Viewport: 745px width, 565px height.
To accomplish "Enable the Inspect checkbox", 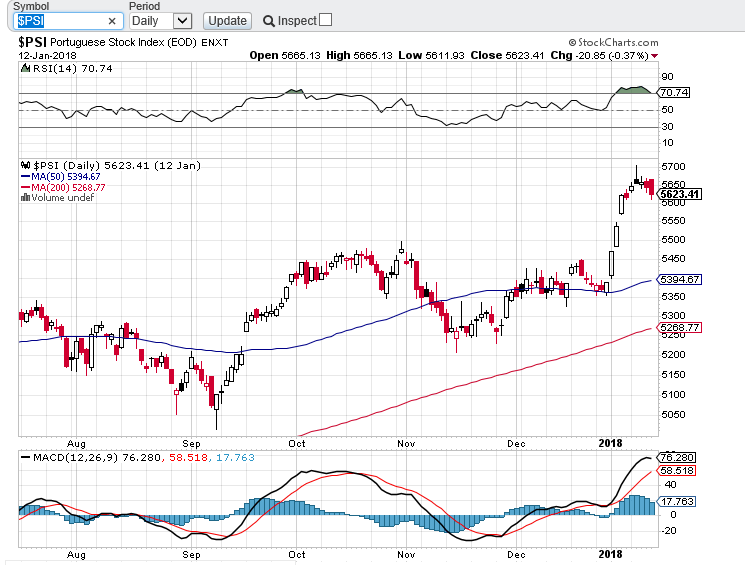I will (325, 20).
